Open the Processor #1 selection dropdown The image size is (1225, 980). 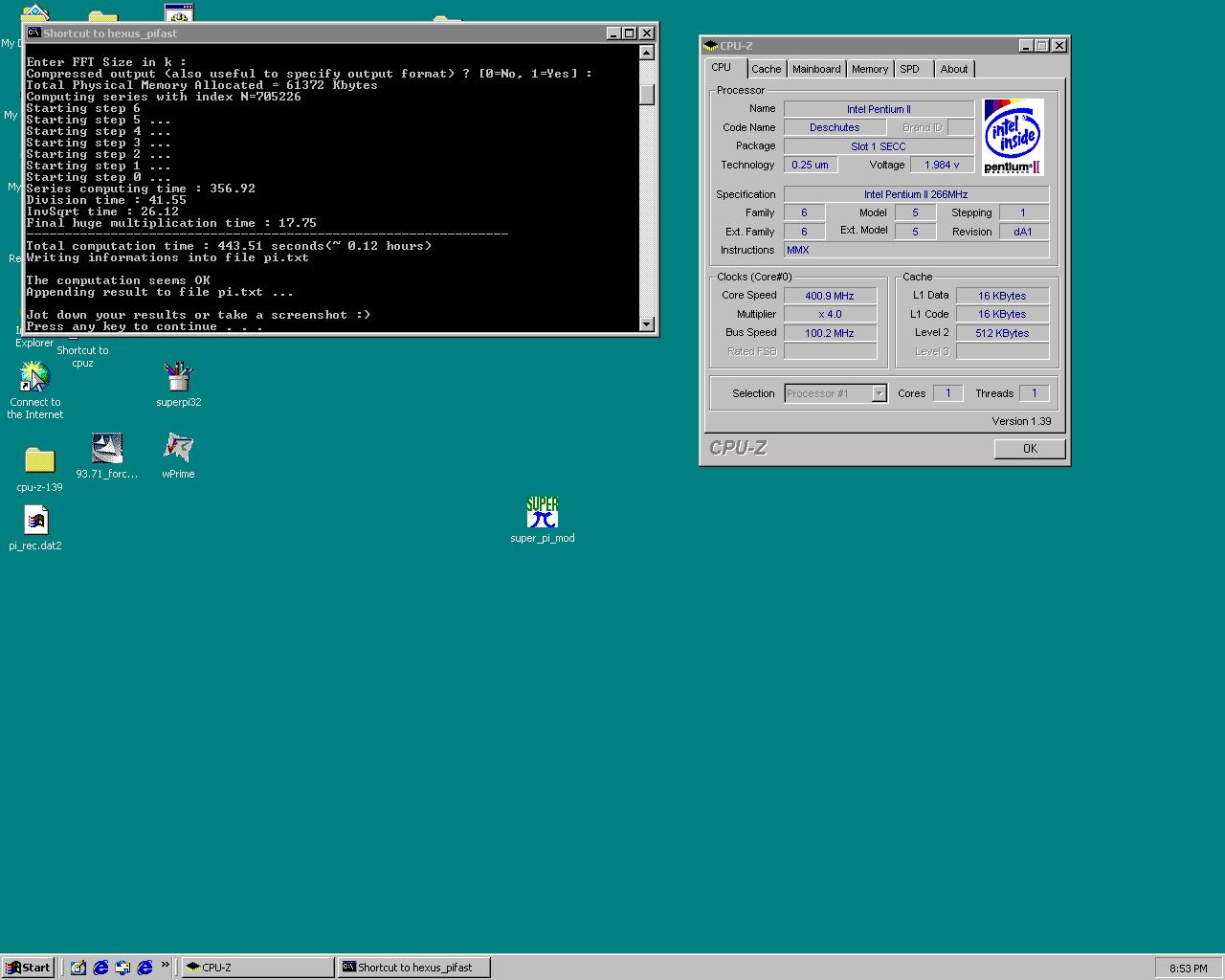879,393
